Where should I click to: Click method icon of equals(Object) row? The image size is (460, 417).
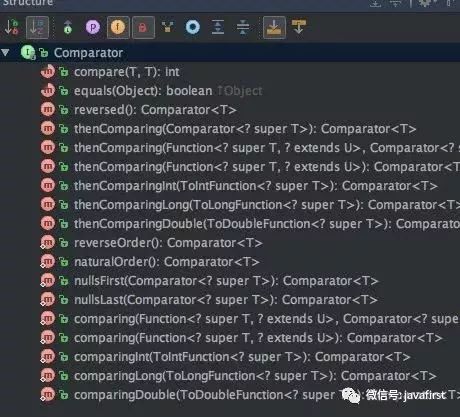tap(47, 90)
